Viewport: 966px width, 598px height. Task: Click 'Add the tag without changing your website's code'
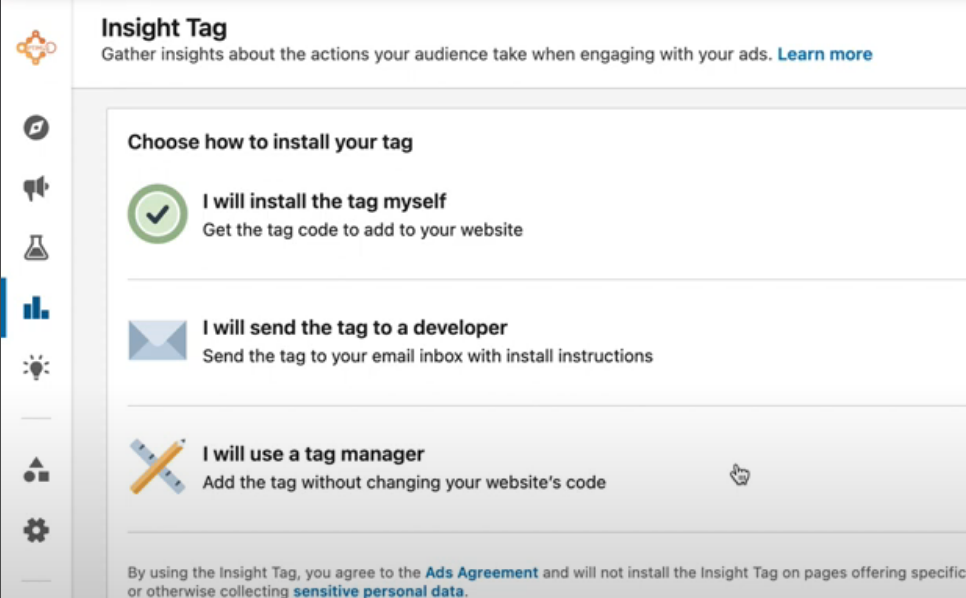pos(404,482)
